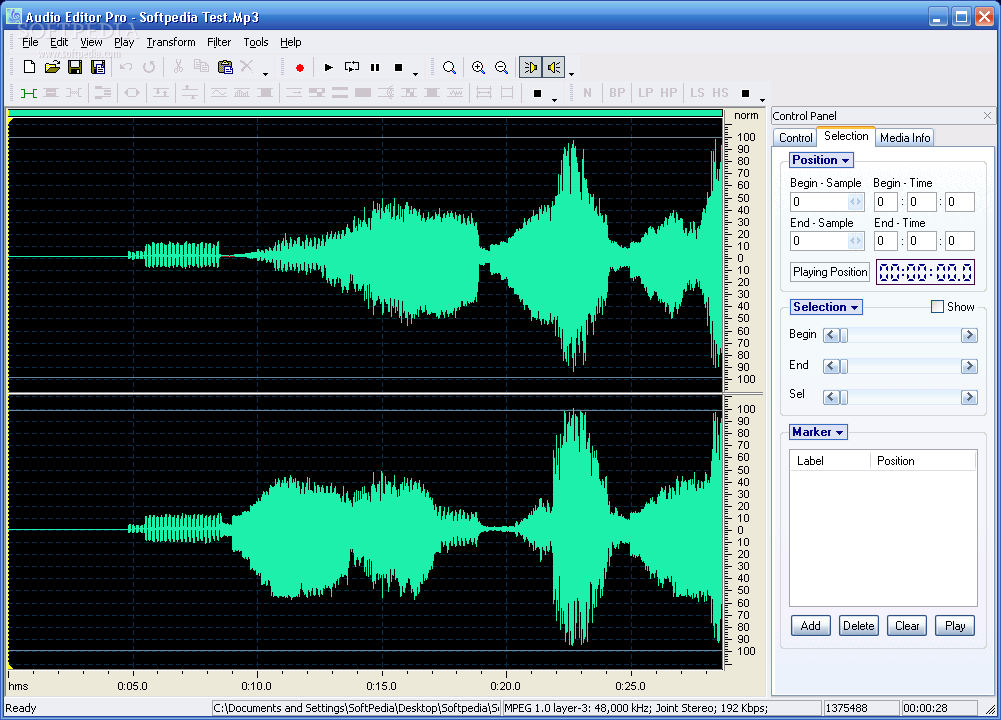Click the Play icon in the toolbar
The height and width of the screenshot is (720, 1001).
pyautogui.click(x=328, y=67)
